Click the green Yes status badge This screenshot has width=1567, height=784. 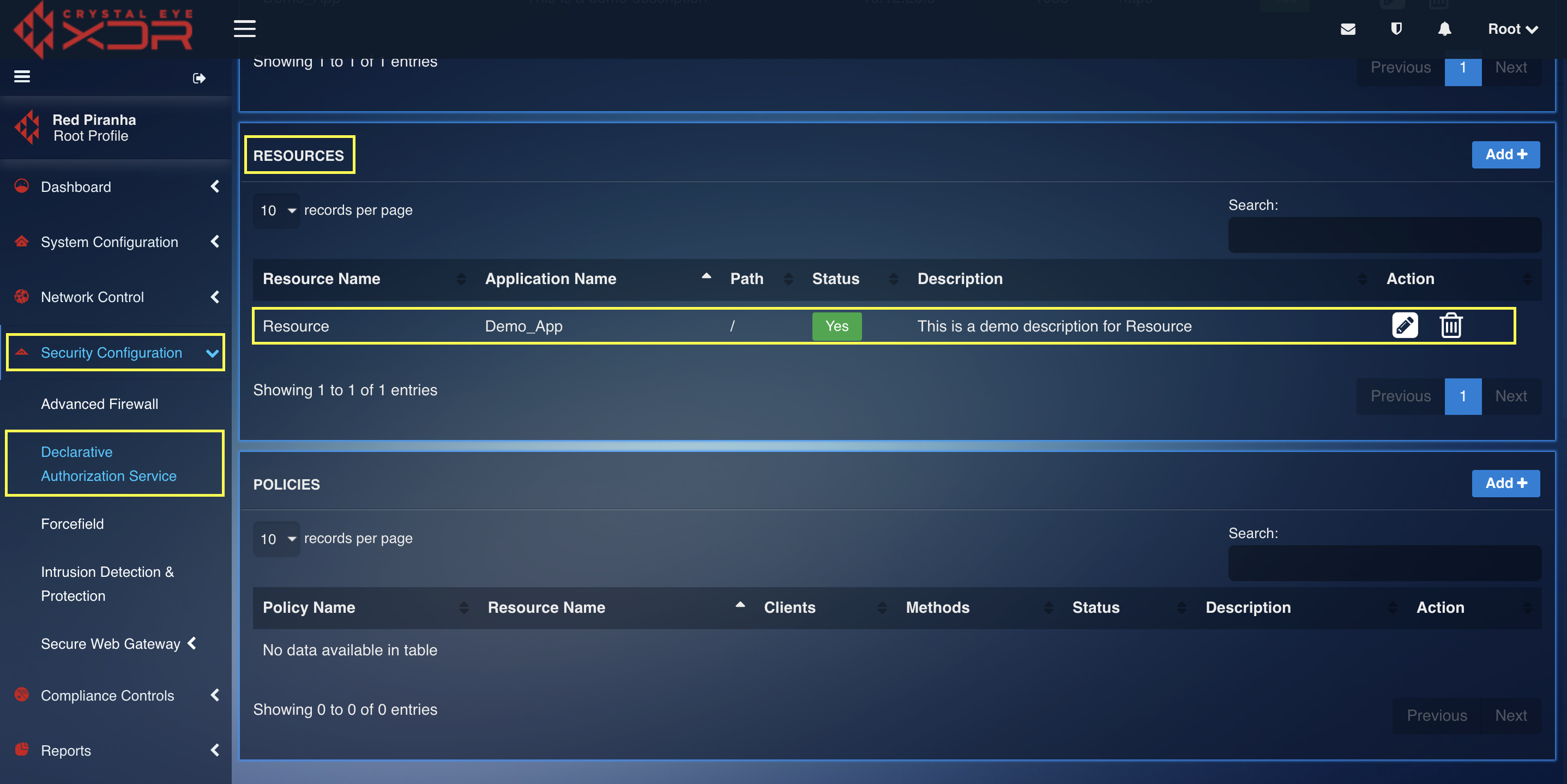836,326
